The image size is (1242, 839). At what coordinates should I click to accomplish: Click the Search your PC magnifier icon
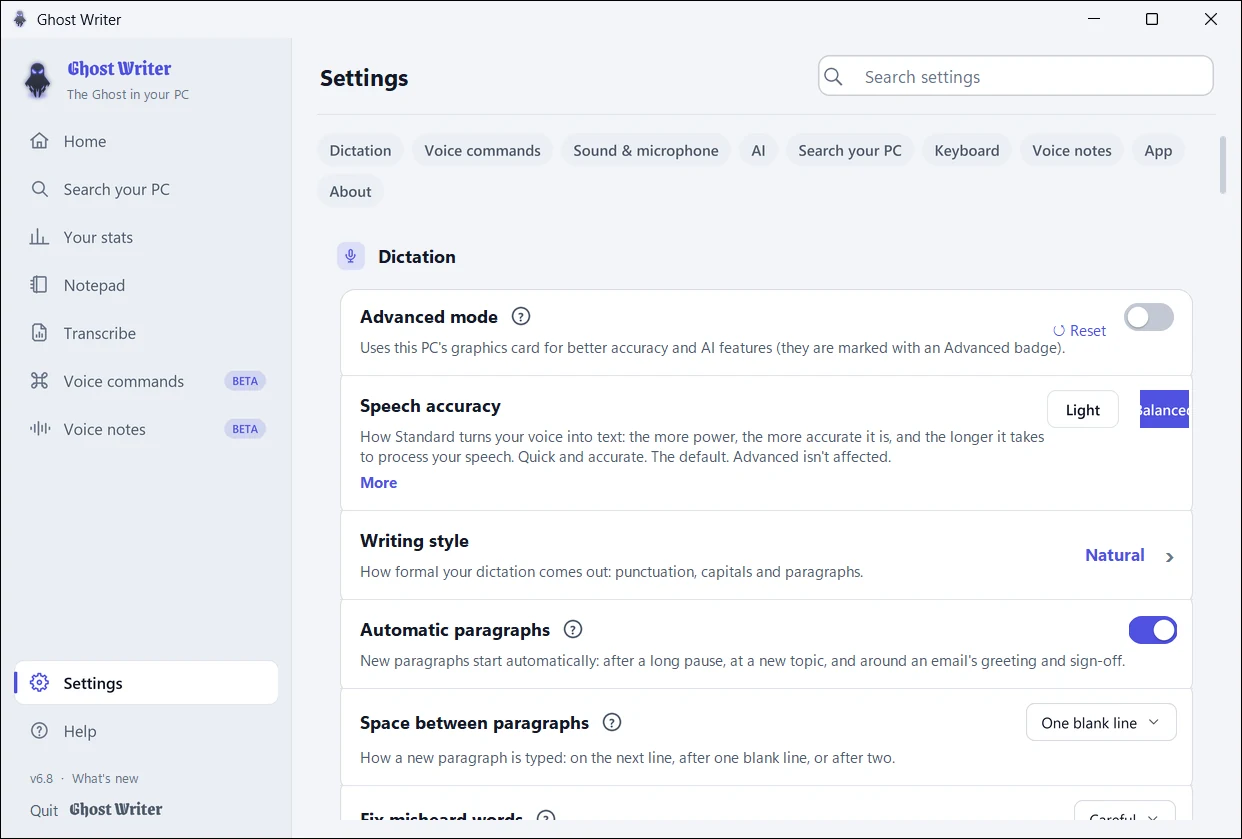(39, 189)
